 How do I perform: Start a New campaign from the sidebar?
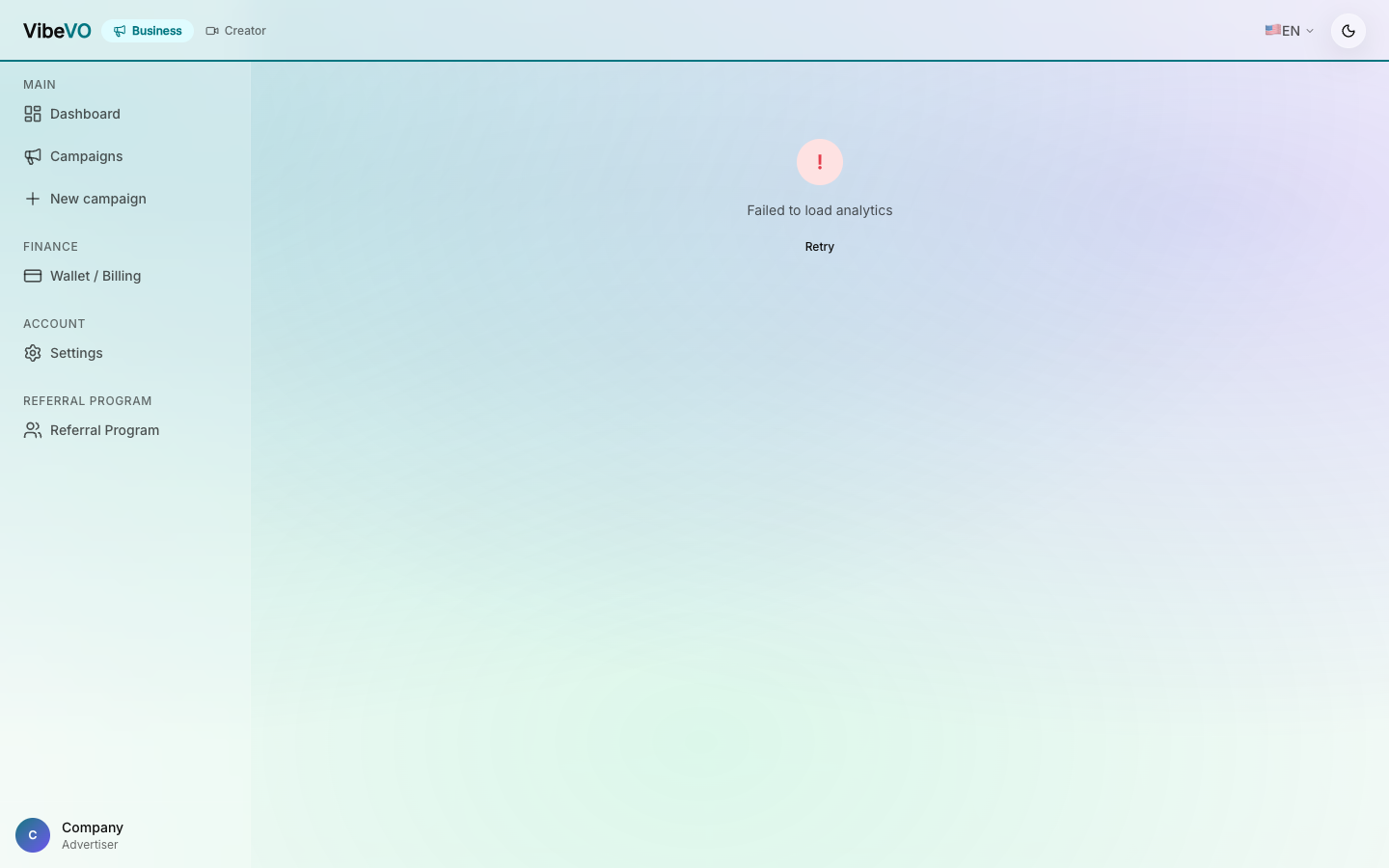125,199
